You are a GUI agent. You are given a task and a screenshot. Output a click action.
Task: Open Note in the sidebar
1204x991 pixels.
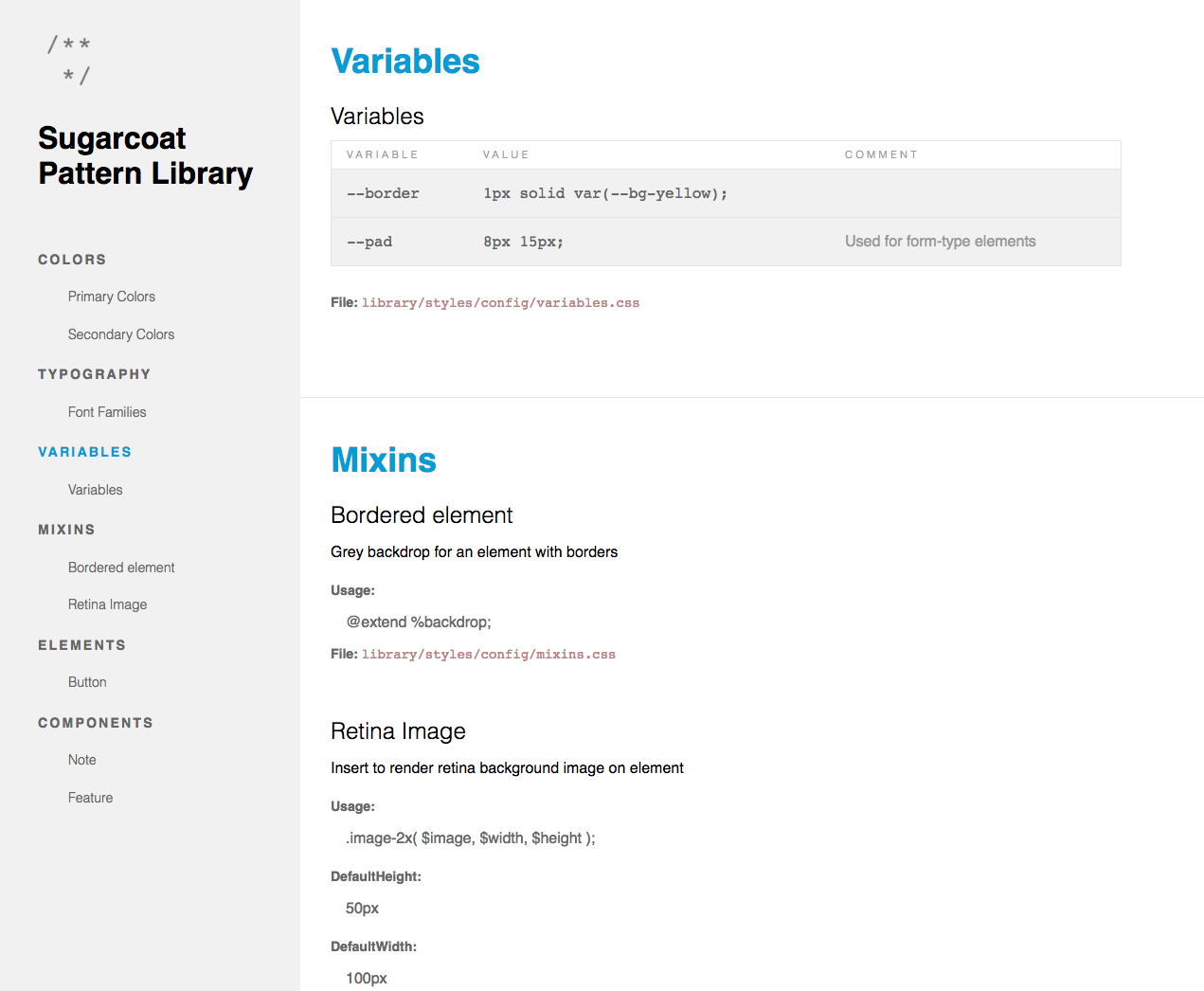(82, 760)
